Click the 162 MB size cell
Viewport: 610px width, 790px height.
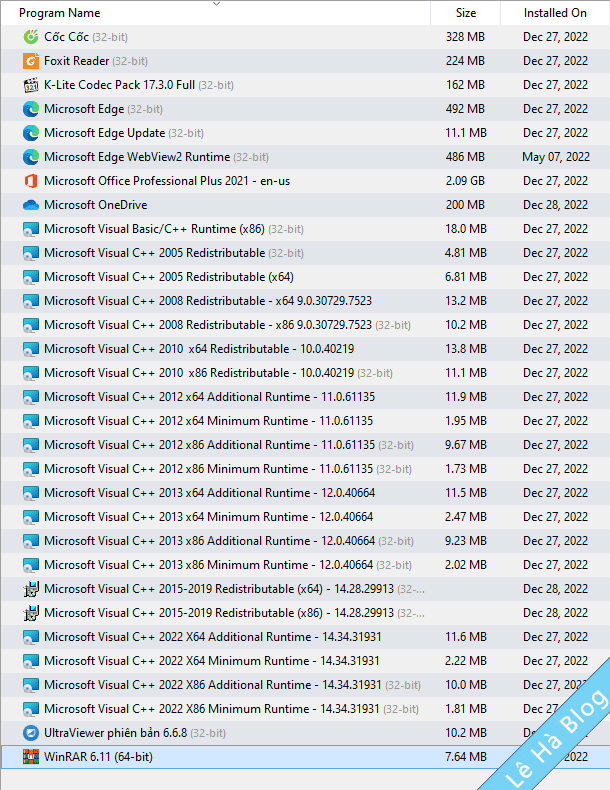465,85
